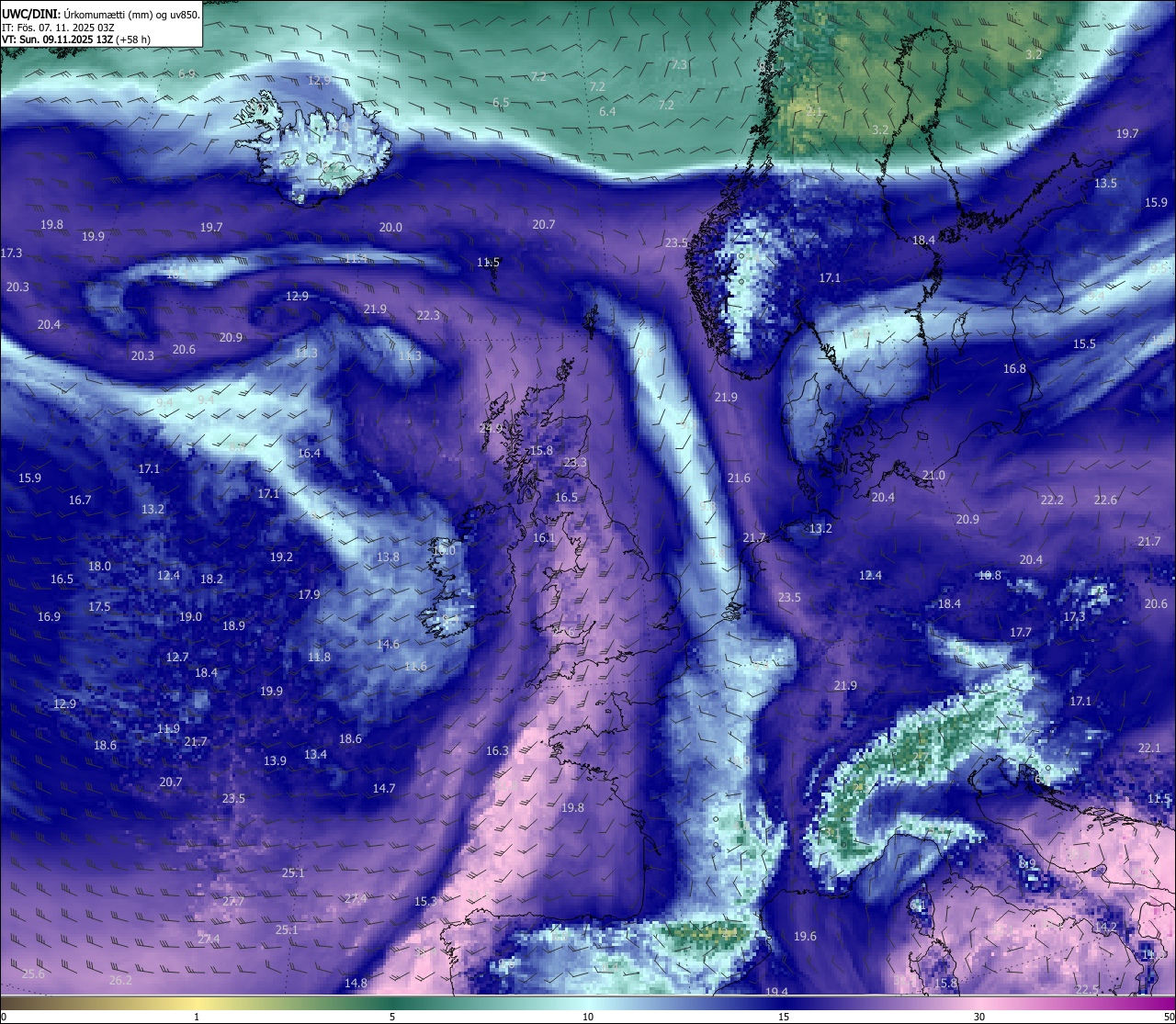Click the map value '17.5'

tap(99, 606)
